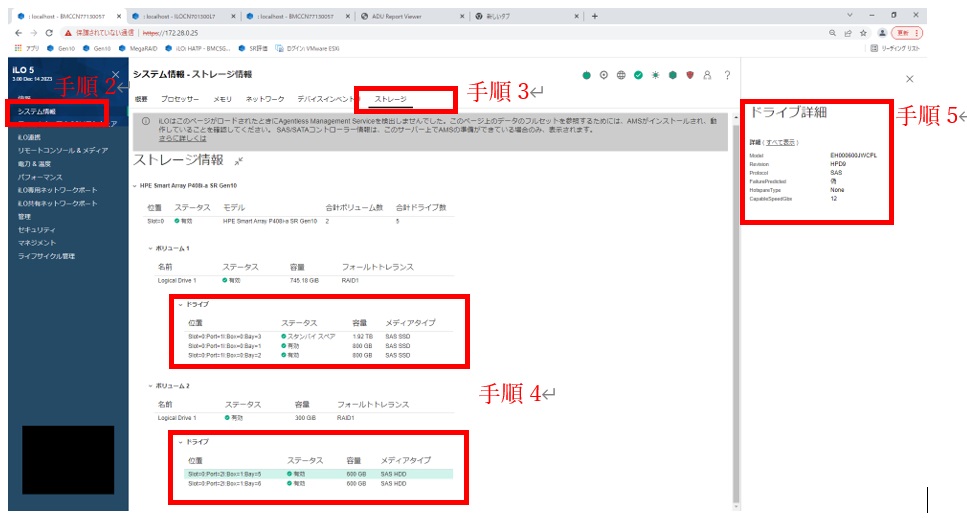Click the info circle icon in AMS notice

point(146,121)
